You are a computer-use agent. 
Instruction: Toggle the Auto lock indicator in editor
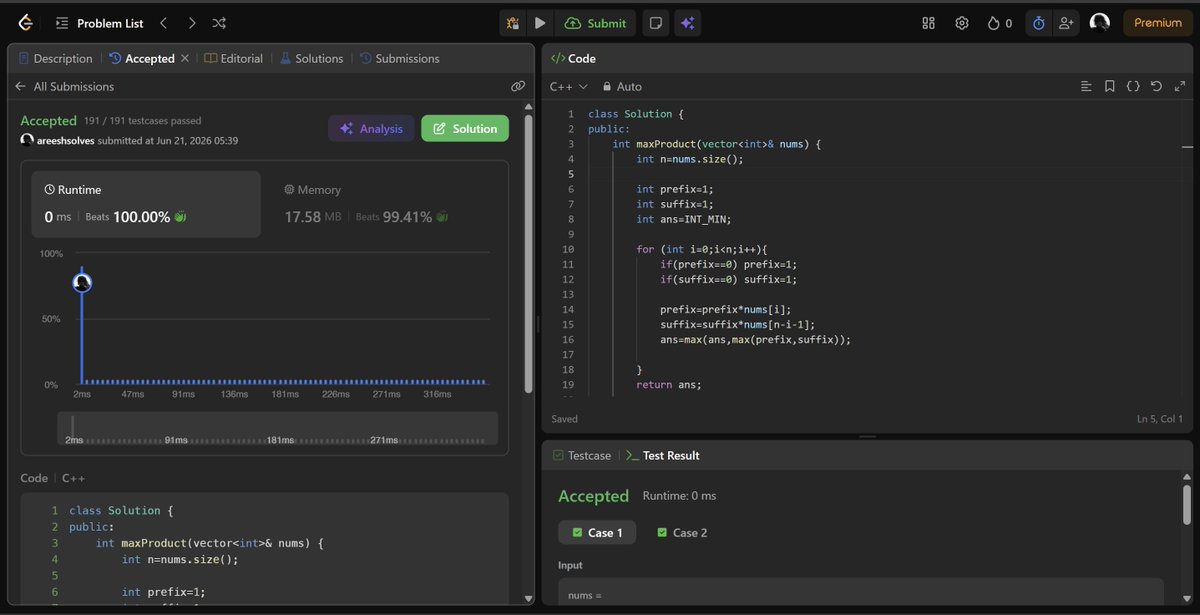(622, 87)
